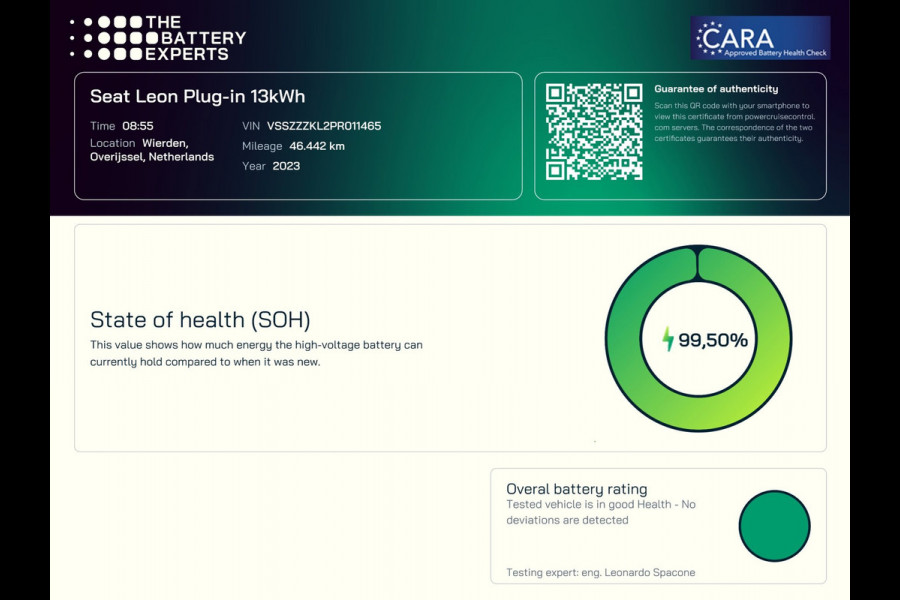This screenshot has height=600, width=900.
Task: Click the Testing expert: eng. Leonardo Spacone line
Action: point(600,572)
